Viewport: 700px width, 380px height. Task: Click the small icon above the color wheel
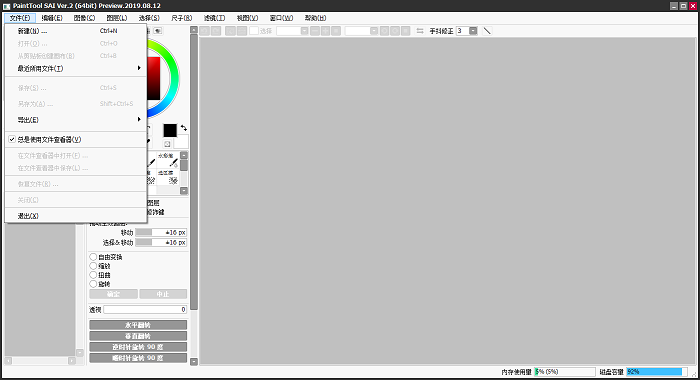[158, 31]
